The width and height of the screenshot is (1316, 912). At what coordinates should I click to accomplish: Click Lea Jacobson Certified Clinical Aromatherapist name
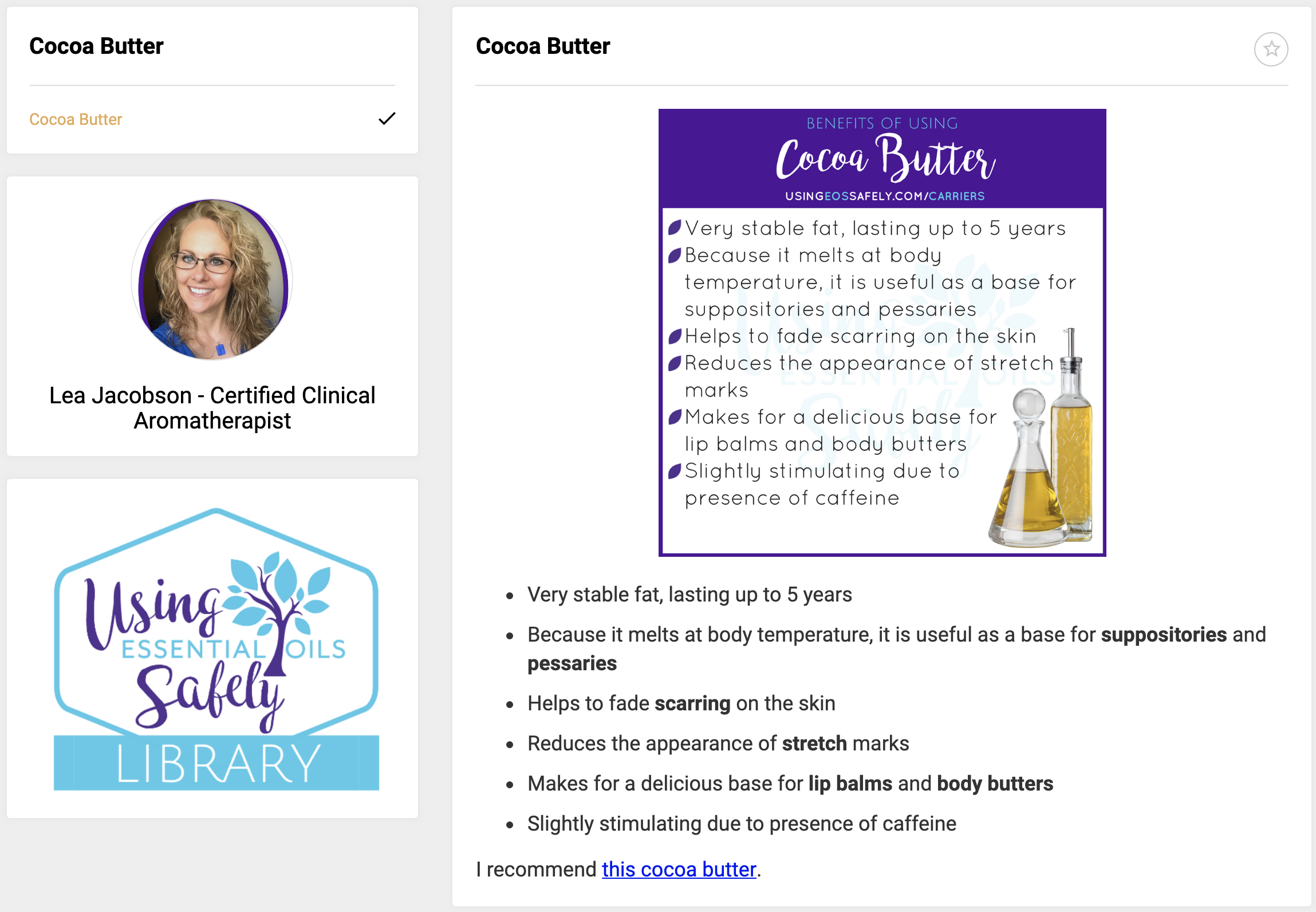pos(212,407)
